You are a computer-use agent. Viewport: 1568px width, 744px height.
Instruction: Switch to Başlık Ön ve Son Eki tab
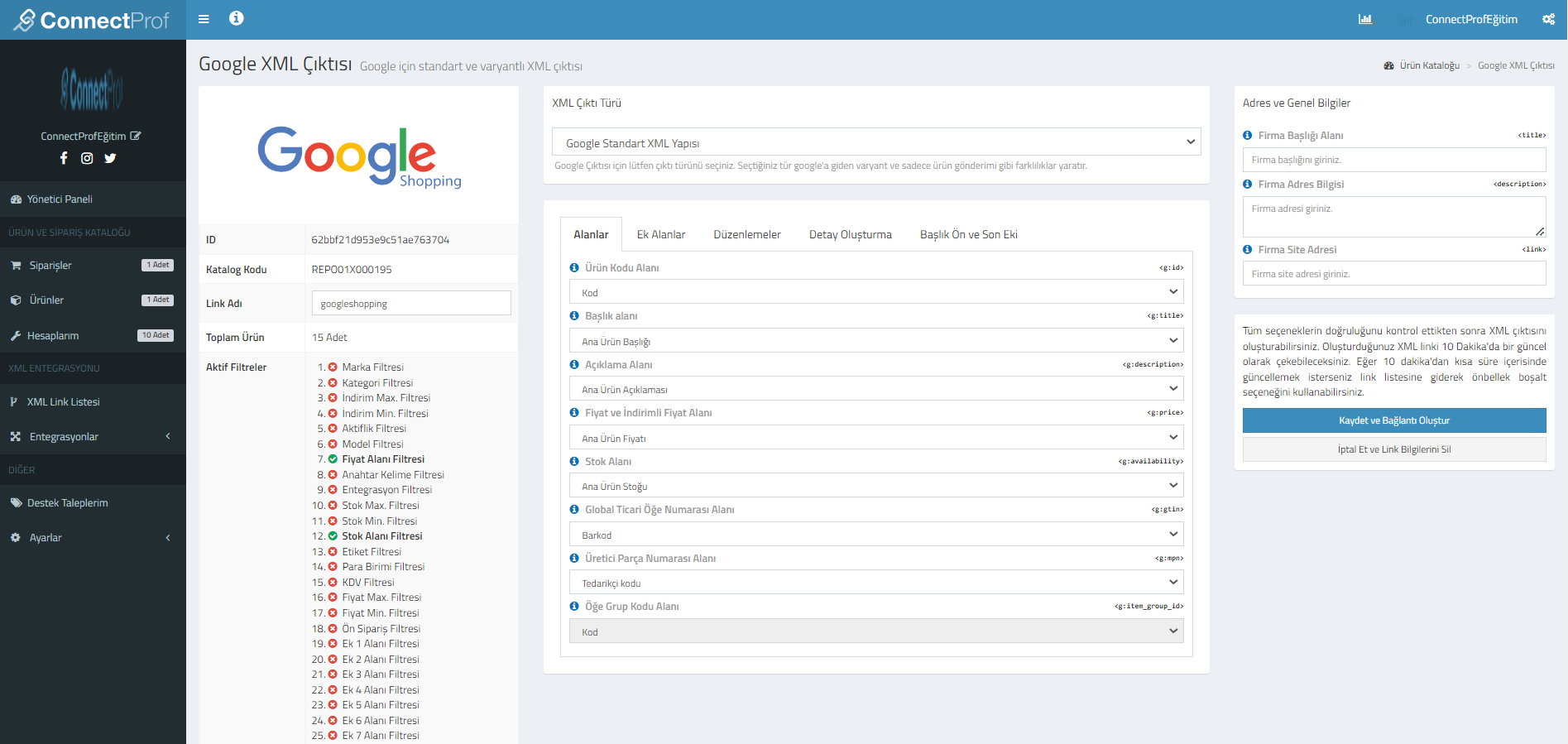(x=969, y=234)
